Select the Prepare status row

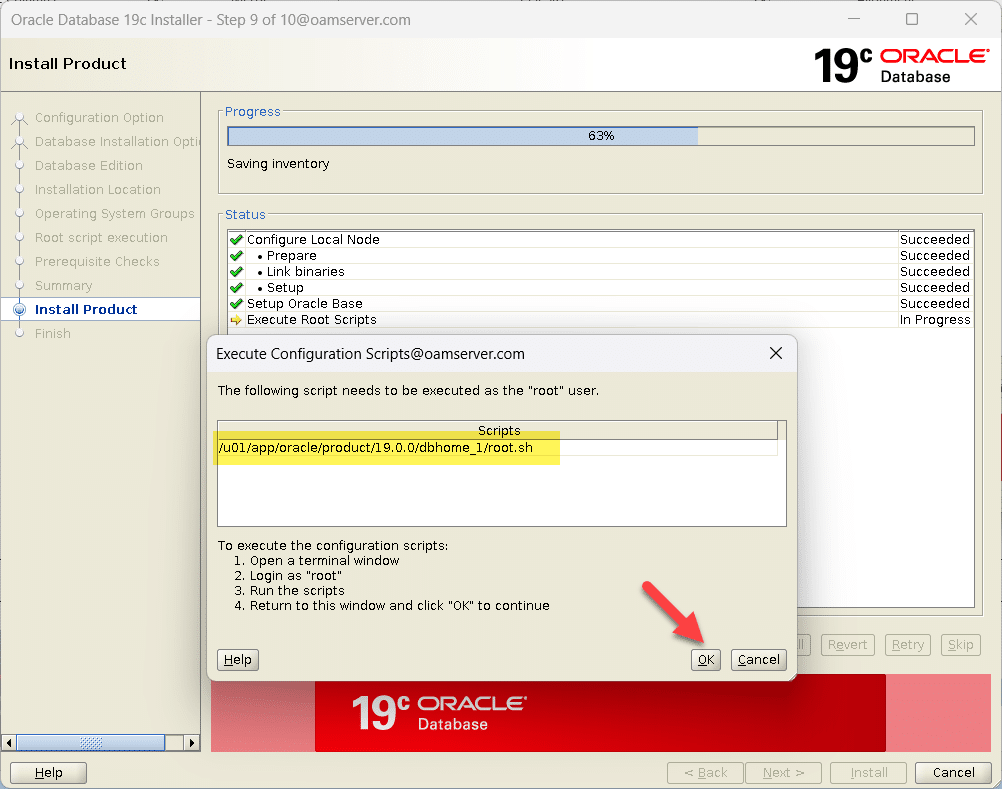point(601,256)
